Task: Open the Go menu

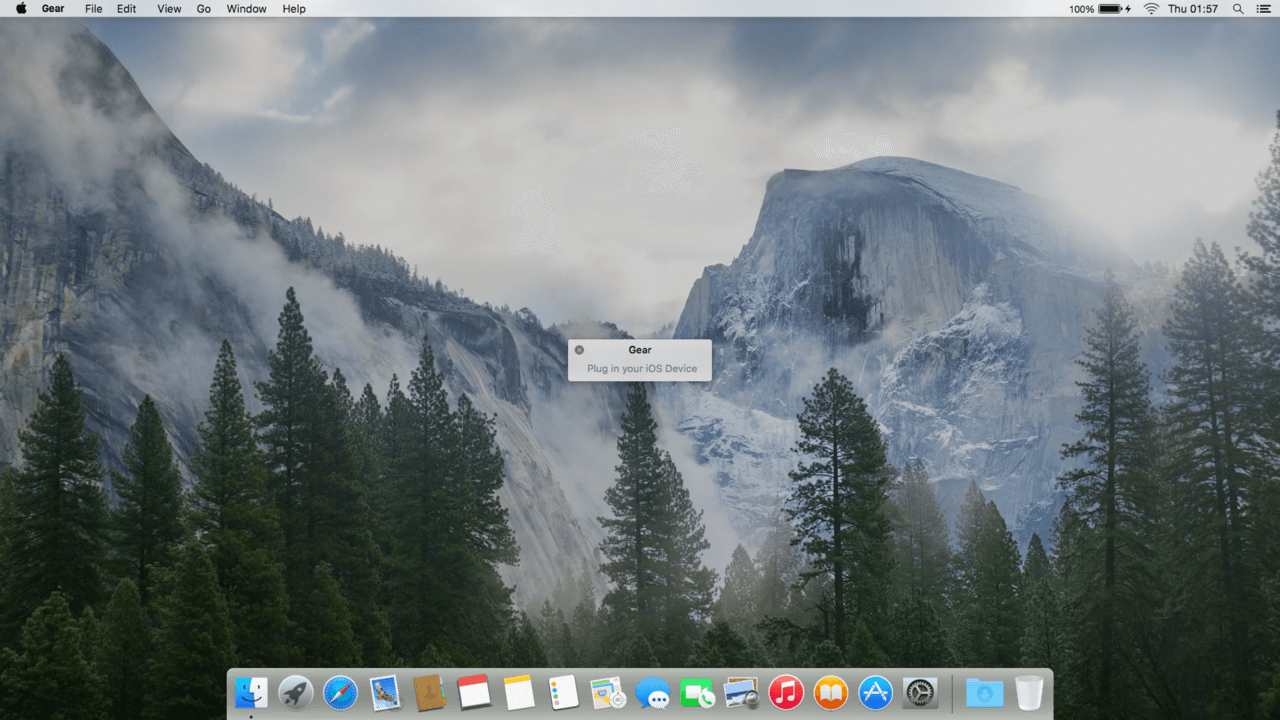Action: 204,8
